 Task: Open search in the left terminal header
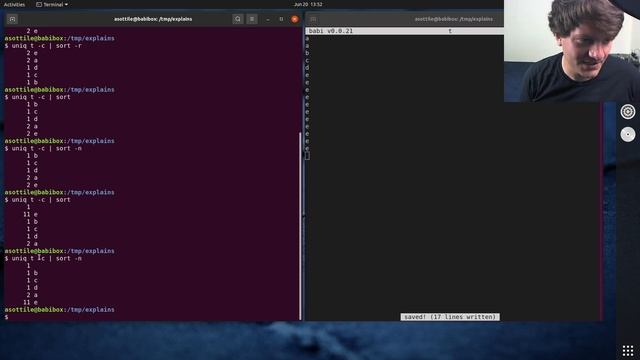pyautogui.click(x=238, y=19)
